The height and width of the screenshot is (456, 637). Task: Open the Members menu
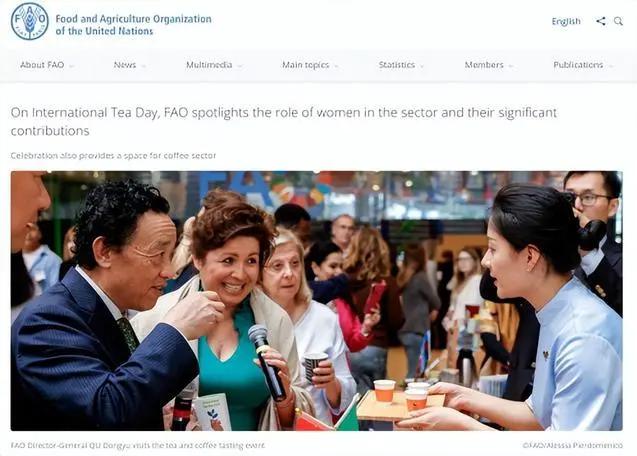pos(484,65)
